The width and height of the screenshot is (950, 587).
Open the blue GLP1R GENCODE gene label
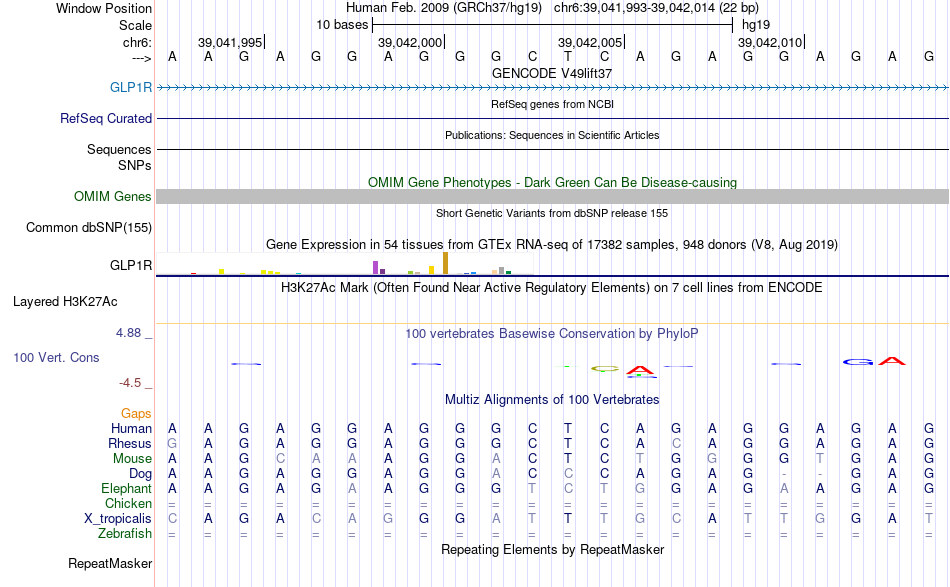tap(131, 87)
